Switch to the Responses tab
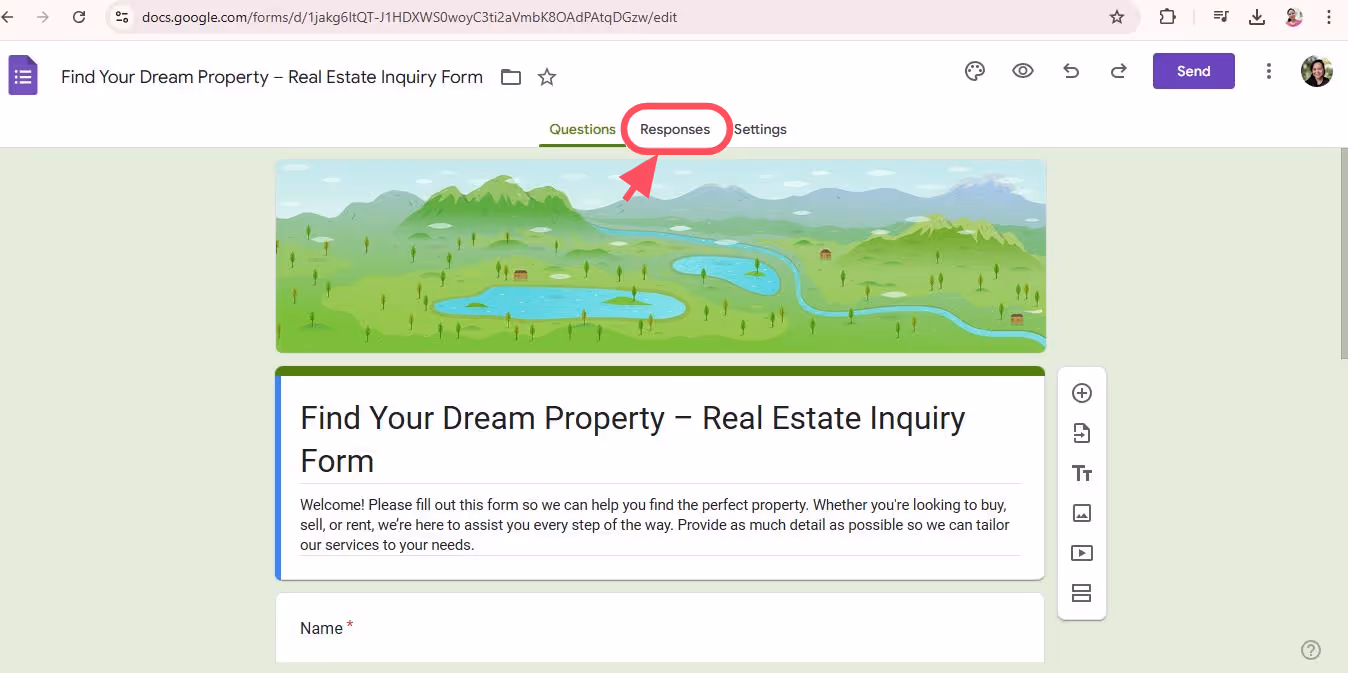 click(x=675, y=129)
